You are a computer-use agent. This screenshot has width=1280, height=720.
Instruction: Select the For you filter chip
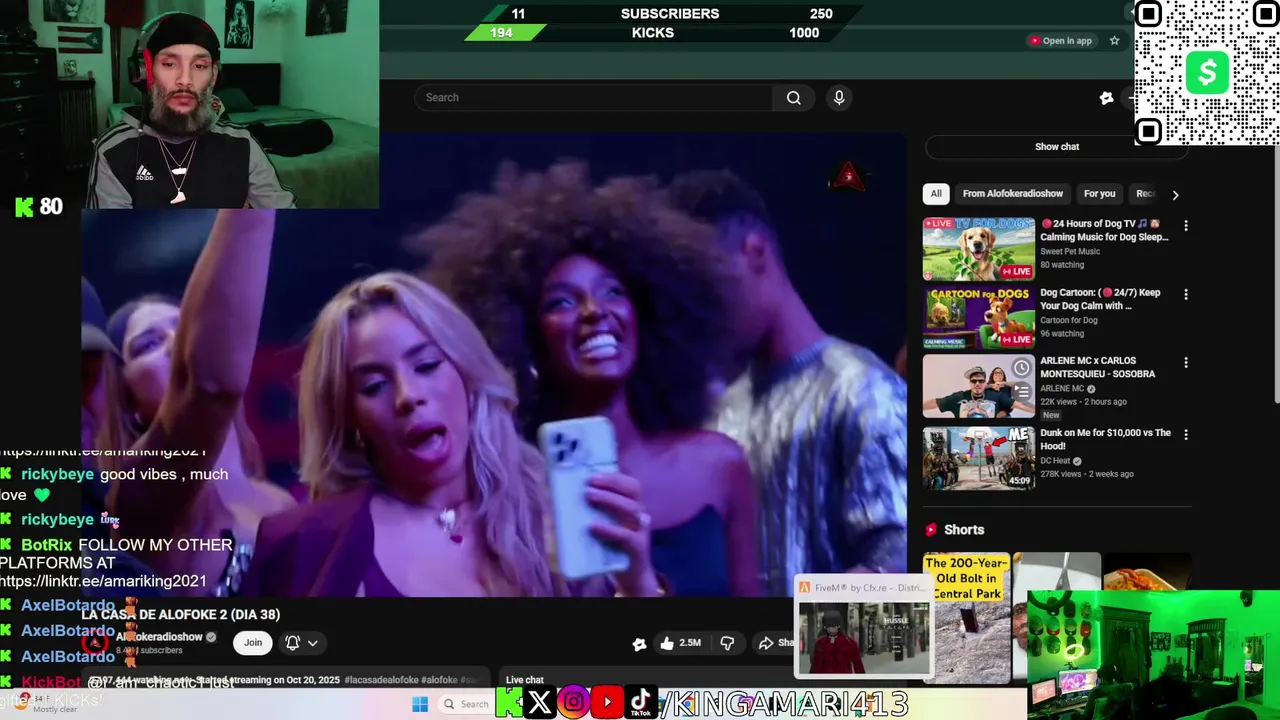click(x=1099, y=194)
